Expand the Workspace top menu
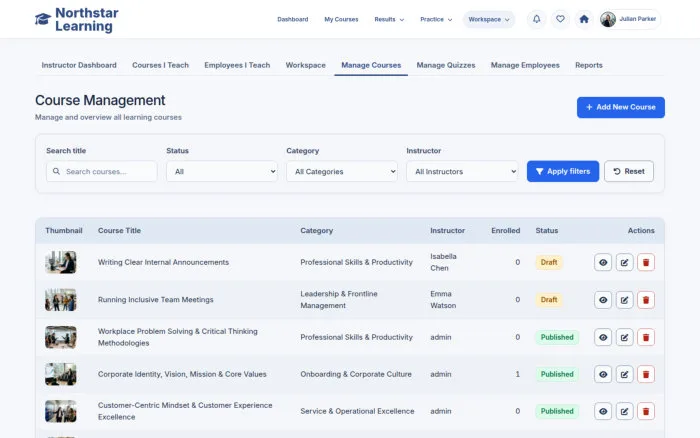The image size is (700, 438). pos(489,20)
